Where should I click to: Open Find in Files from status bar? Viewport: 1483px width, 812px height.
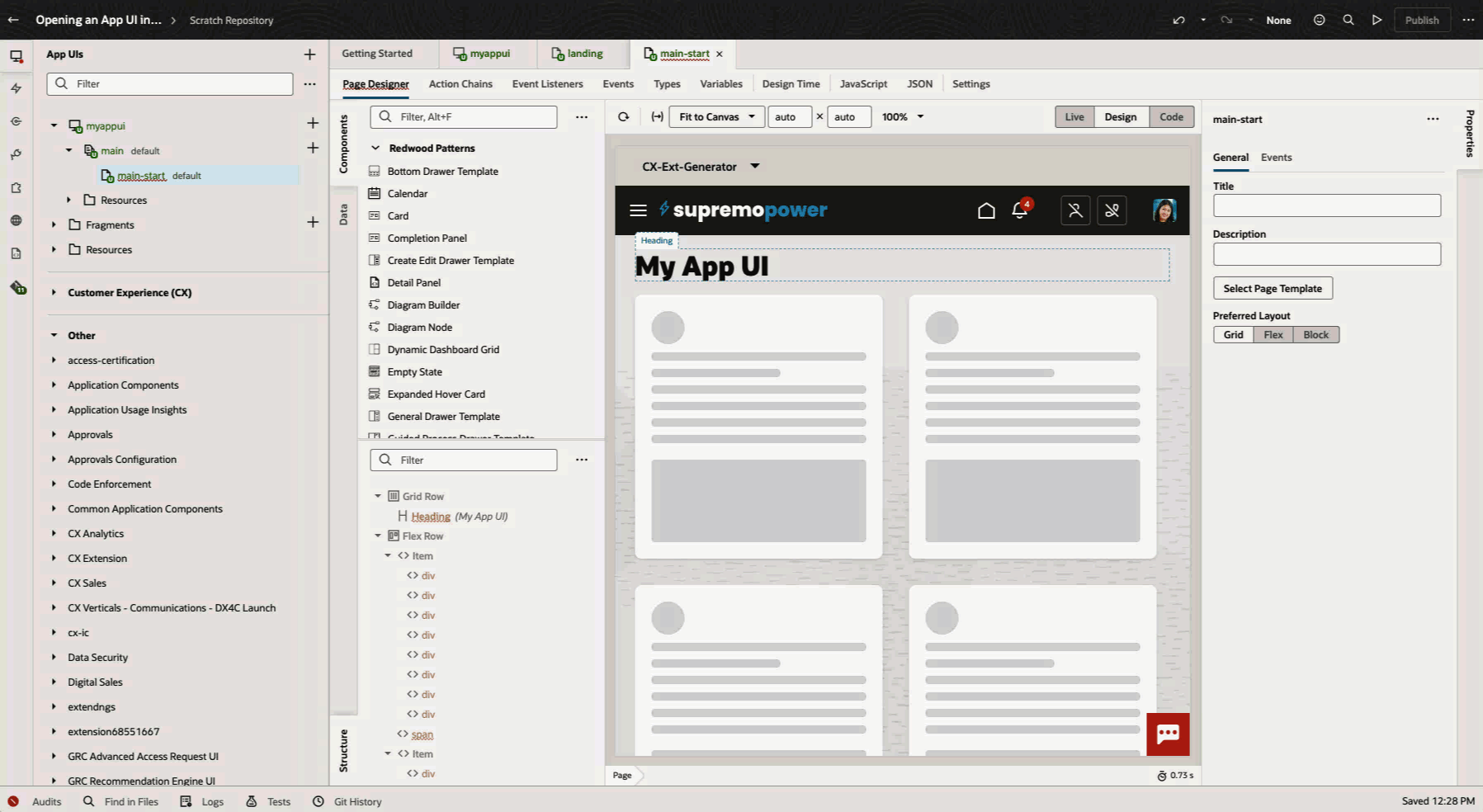(x=120, y=801)
